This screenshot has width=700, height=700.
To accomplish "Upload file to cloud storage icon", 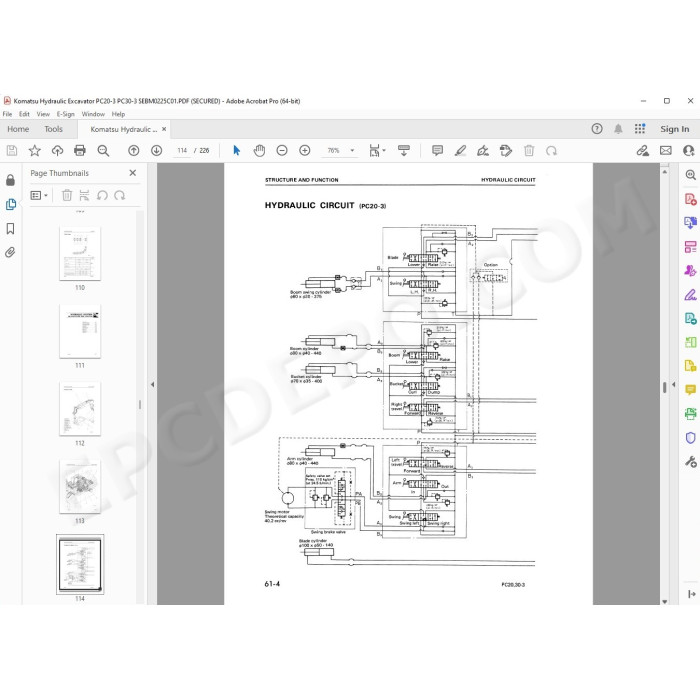I will pyautogui.click(x=57, y=150).
